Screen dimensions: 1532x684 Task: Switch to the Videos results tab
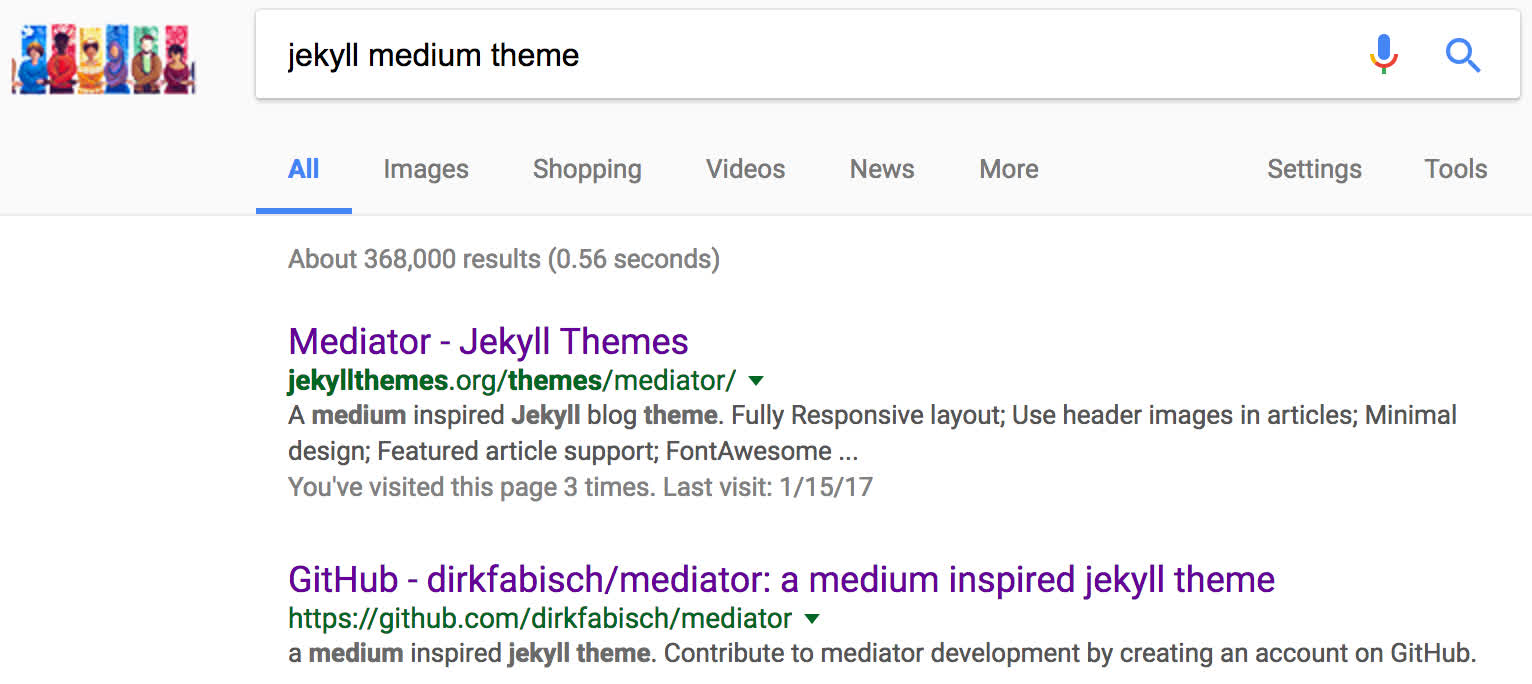pyautogui.click(x=744, y=169)
